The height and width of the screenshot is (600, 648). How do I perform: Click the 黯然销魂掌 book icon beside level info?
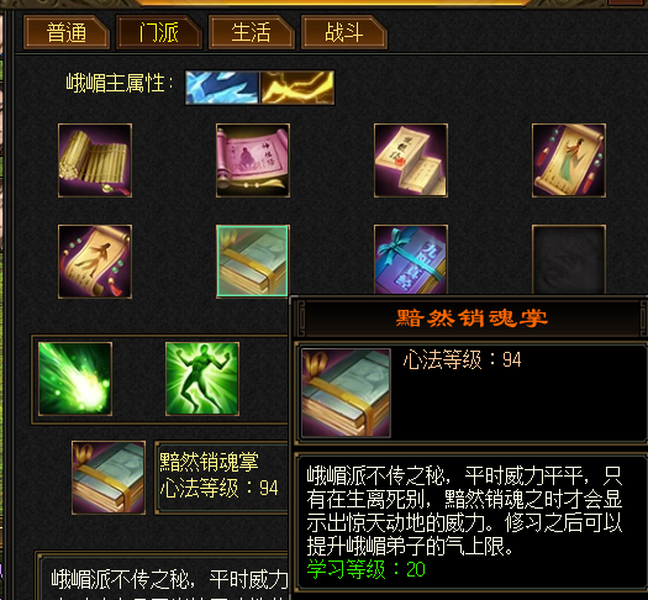pyautogui.click(x=108, y=478)
